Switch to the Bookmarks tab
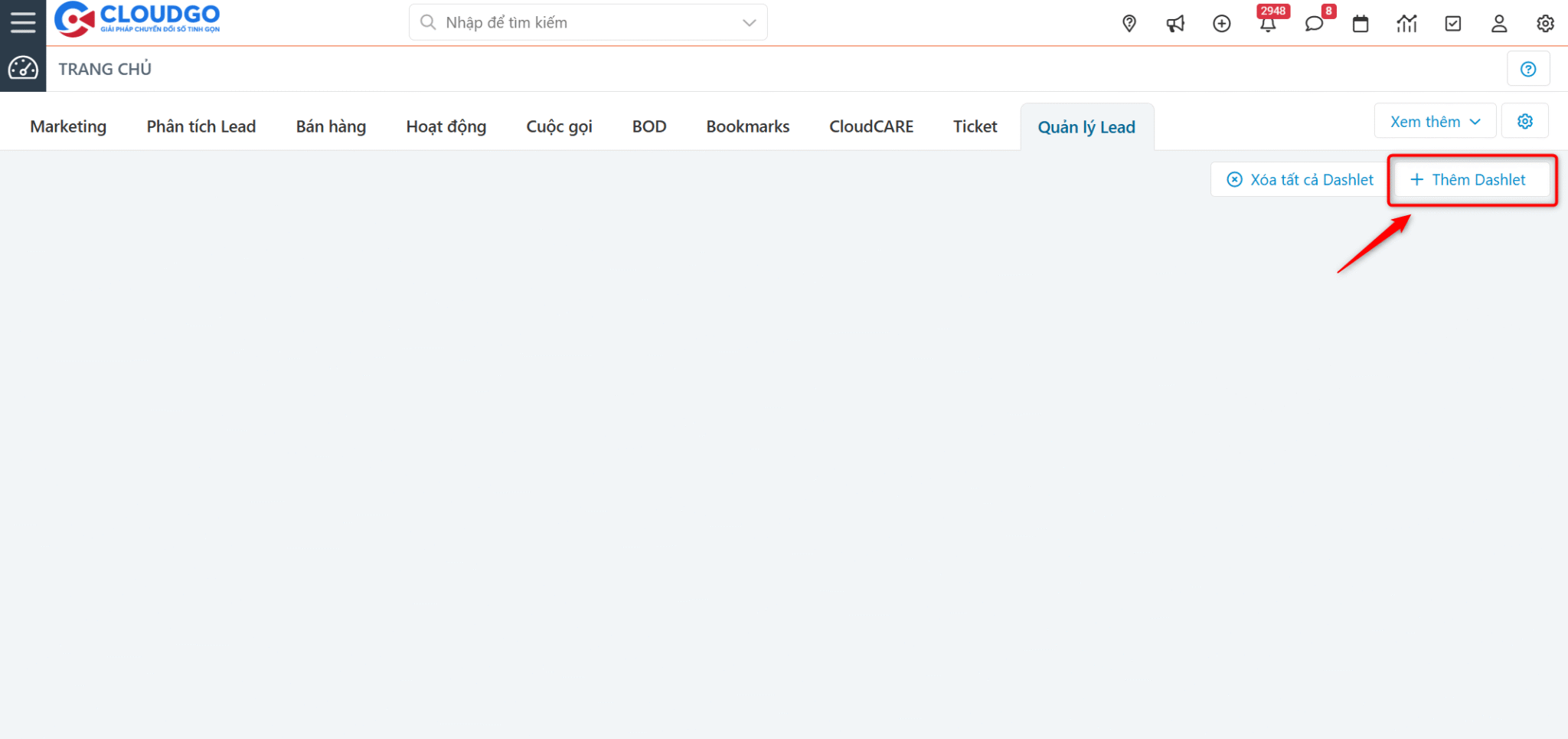The height and width of the screenshot is (739, 1568). [x=748, y=126]
